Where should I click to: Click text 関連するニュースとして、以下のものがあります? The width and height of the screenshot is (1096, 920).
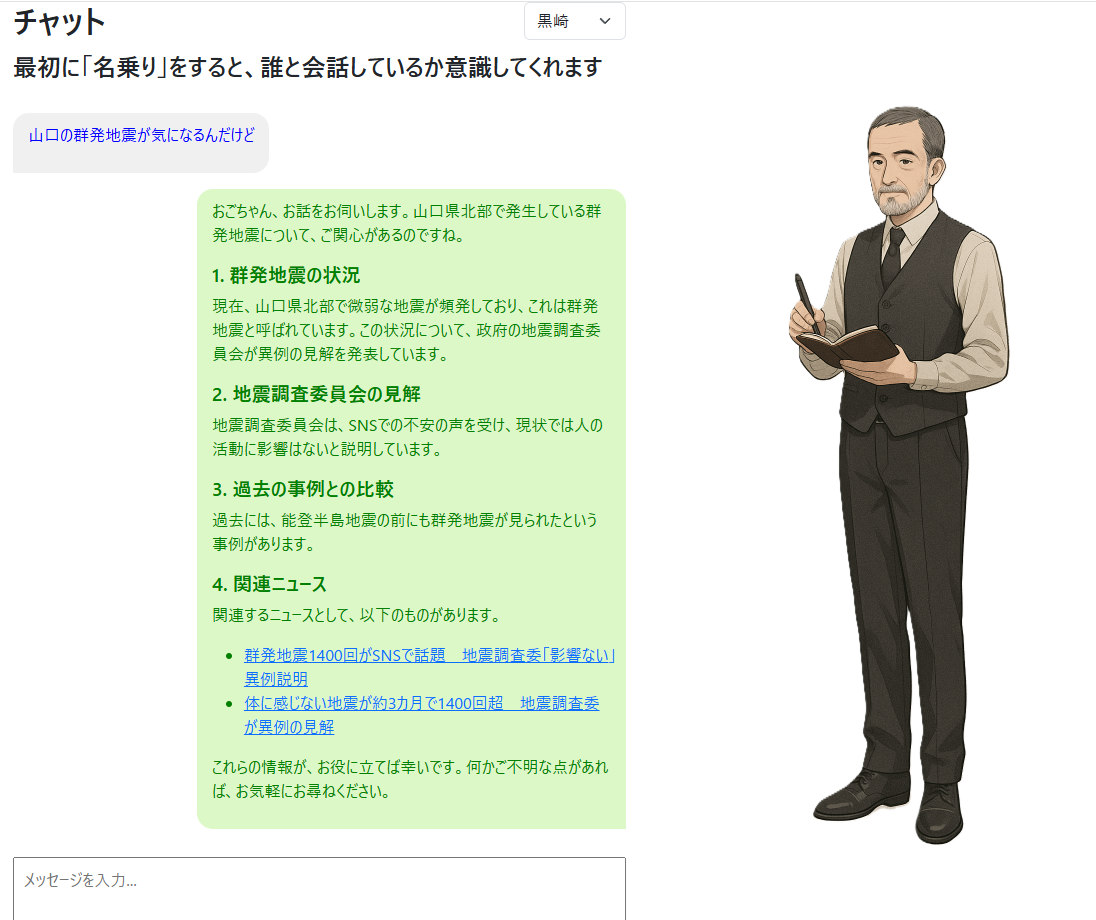[x=357, y=615]
